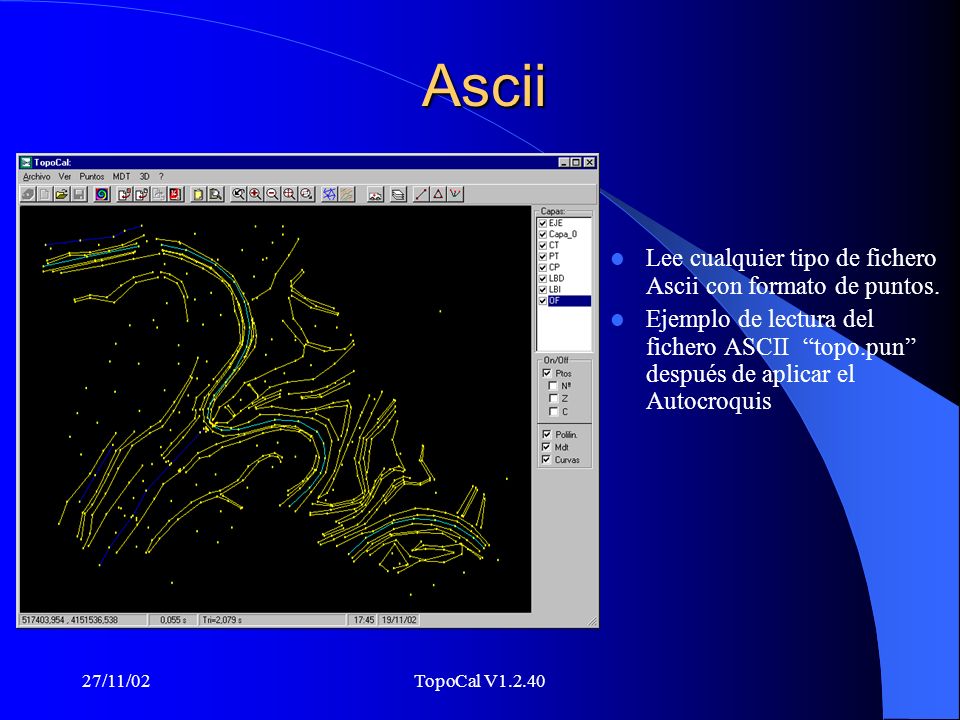Viewport: 960px width, 720px height.
Task: Click the zoom extents crosshair icon
Action: (x=290, y=194)
